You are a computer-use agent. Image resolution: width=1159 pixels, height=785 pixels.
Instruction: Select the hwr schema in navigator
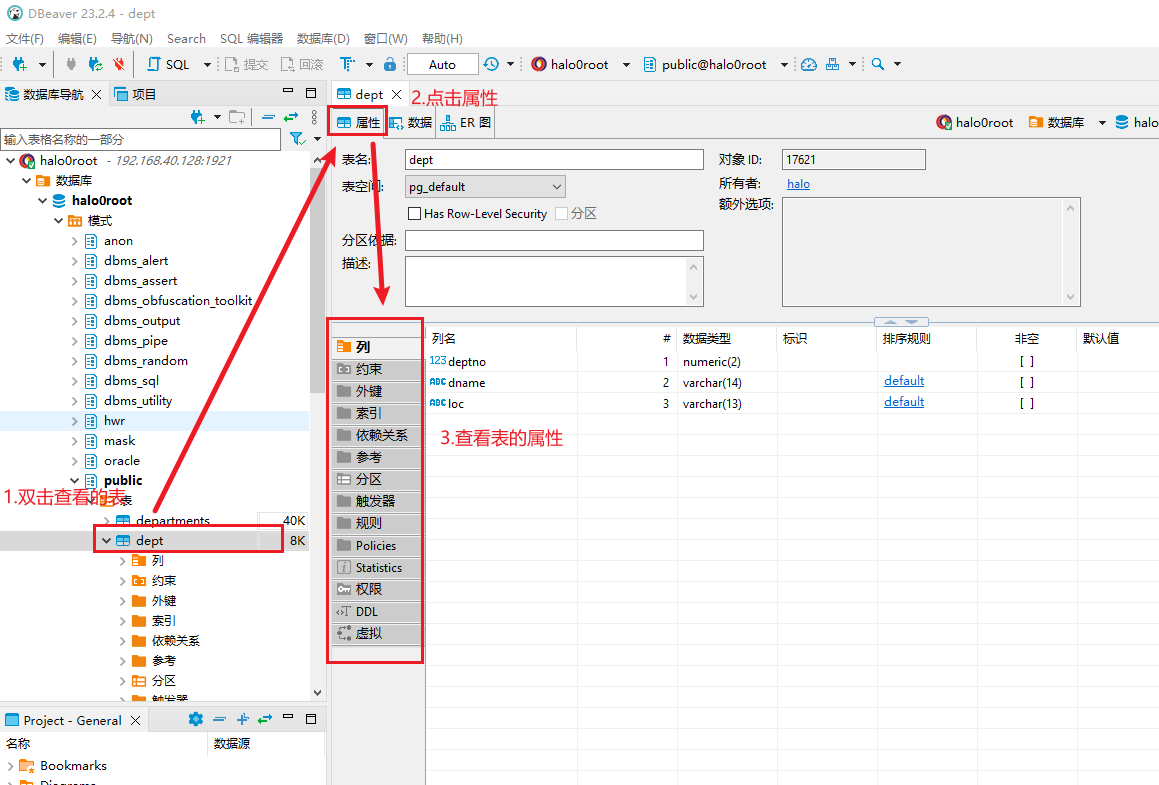tap(115, 421)
